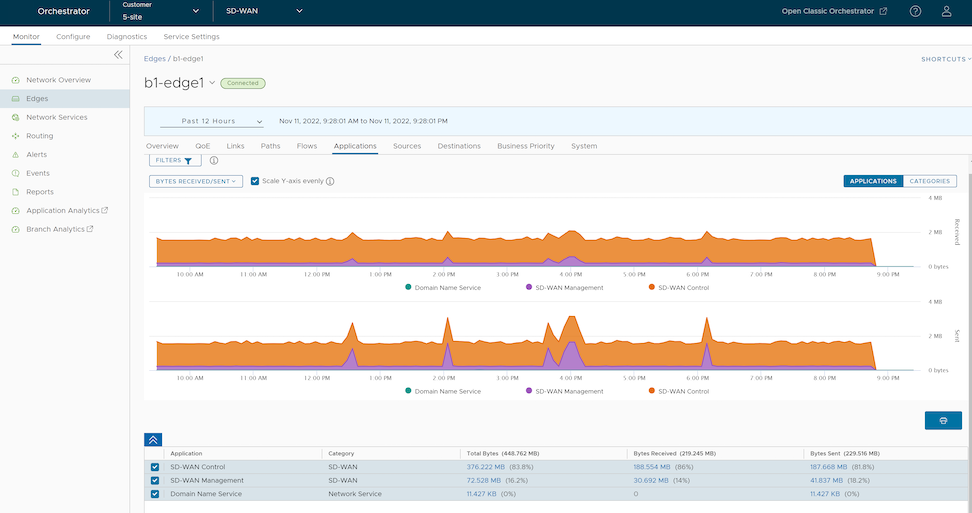The image size is (972, 513).
Task: Open the Diagnostics top menu tab
Action: pos(127,36)
